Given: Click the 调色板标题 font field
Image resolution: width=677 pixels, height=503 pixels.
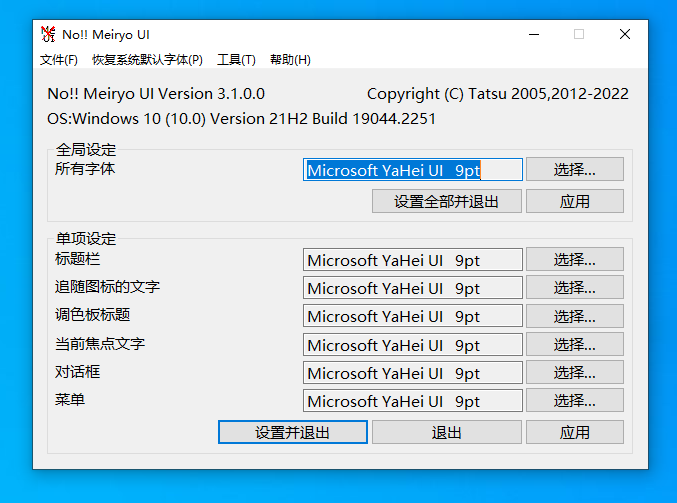Looking at the screenshot, I should (413, 316).
